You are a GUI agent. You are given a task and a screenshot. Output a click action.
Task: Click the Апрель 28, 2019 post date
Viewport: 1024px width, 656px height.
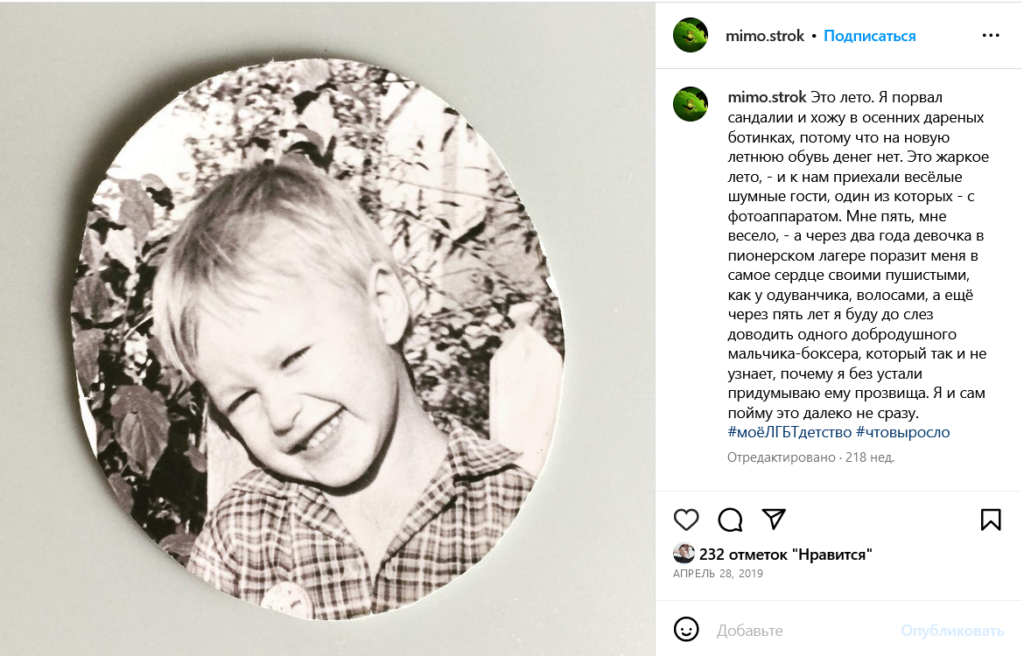point(718,574)
